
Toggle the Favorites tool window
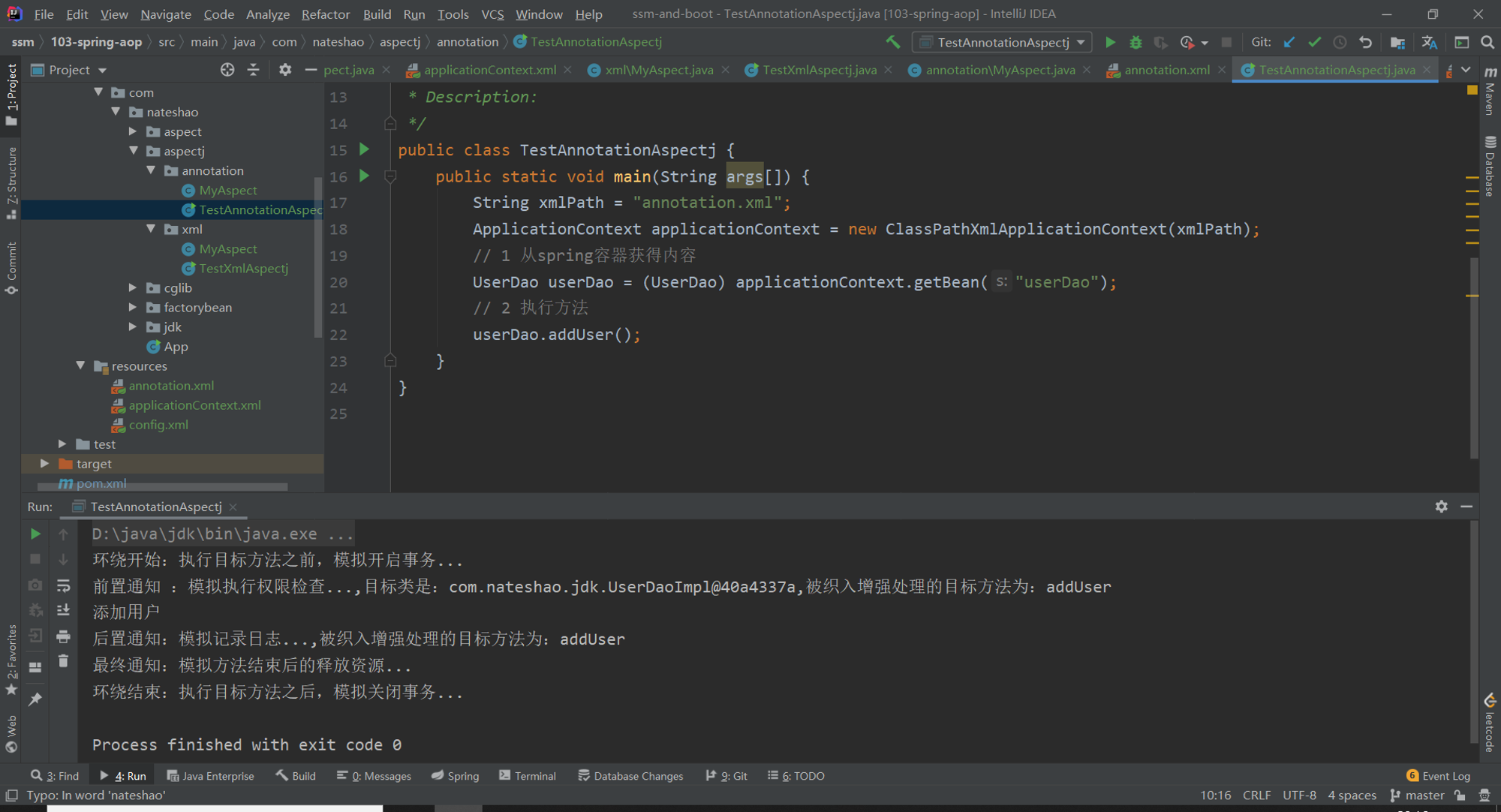(x=11, y=660)
